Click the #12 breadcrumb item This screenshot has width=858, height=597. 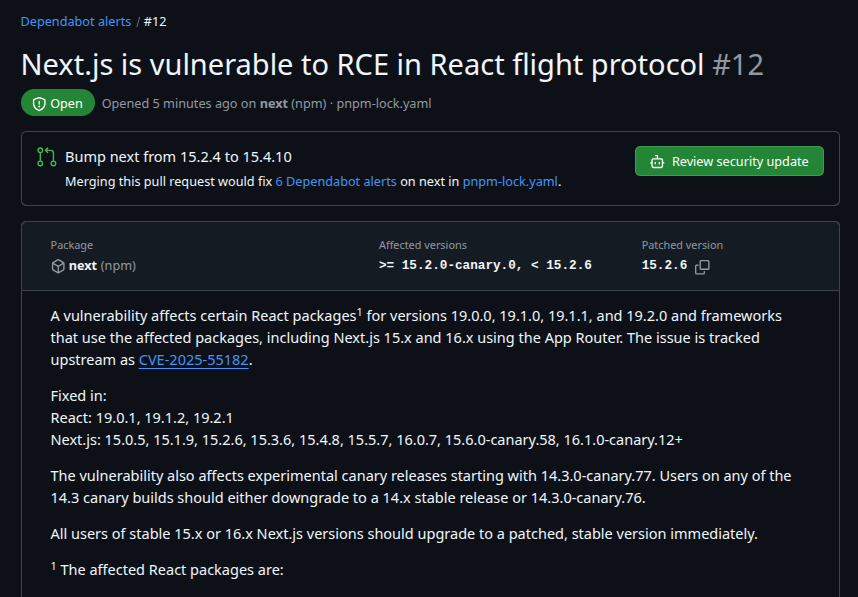pyautogui.click(x=153, y=21)
